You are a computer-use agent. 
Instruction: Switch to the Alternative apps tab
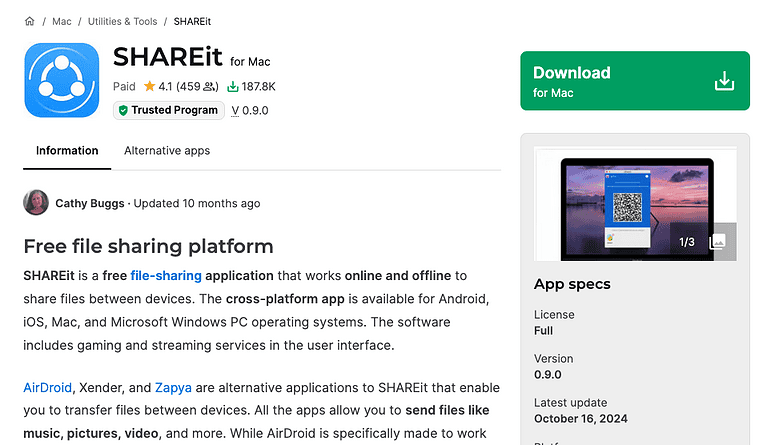pos(167,151)
